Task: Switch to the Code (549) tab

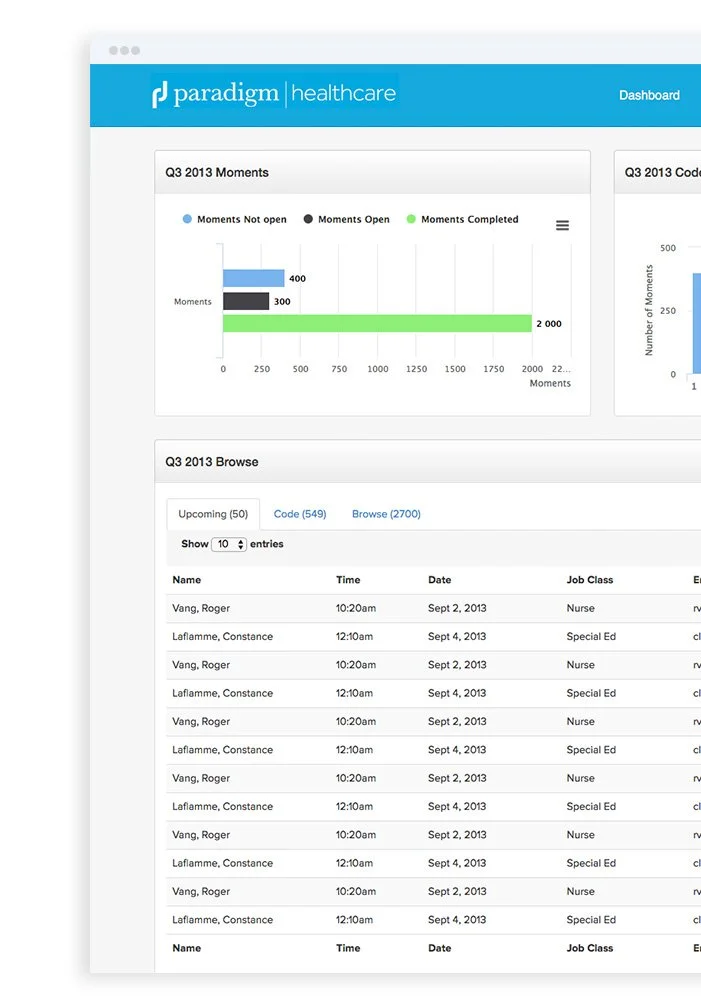Action: pyautogui.click(x=300, y=514)
